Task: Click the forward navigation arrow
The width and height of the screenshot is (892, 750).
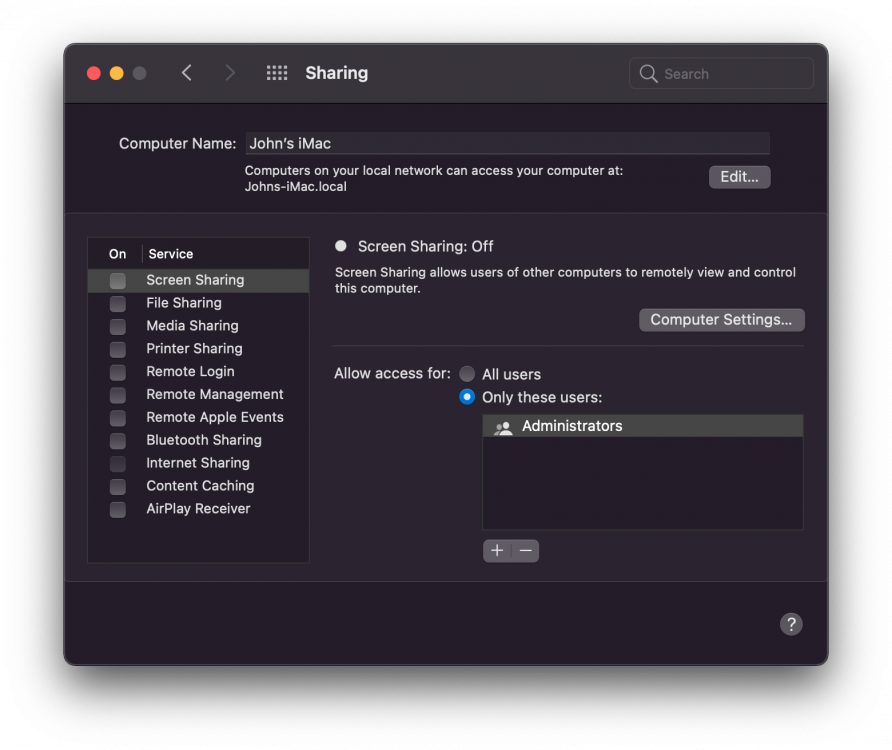Action: pos(230,73)
